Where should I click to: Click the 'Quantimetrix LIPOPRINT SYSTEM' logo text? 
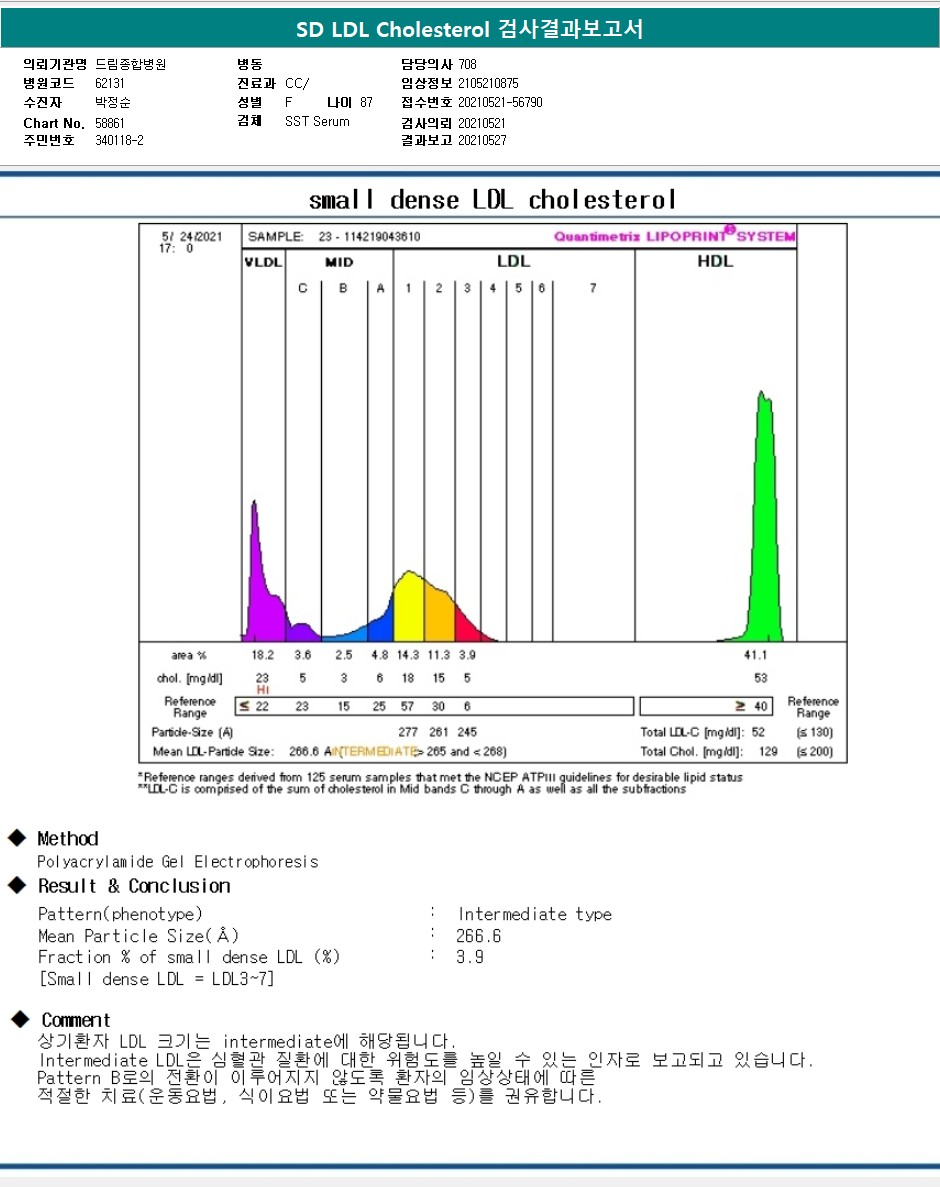(x=674, y=235)
